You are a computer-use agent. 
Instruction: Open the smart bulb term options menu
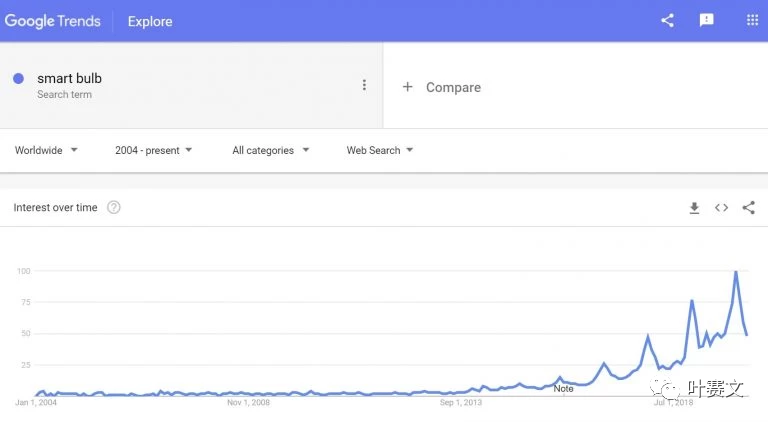point(364,85)
